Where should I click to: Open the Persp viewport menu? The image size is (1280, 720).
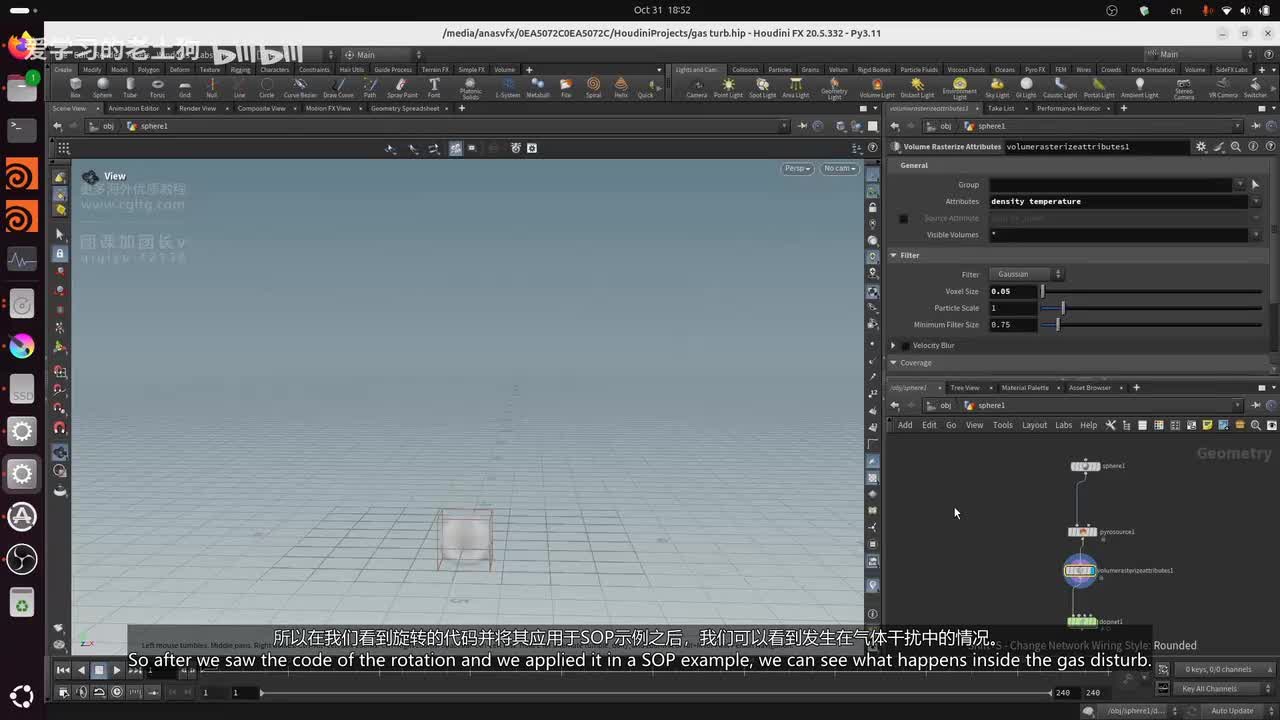pos(798,168)
